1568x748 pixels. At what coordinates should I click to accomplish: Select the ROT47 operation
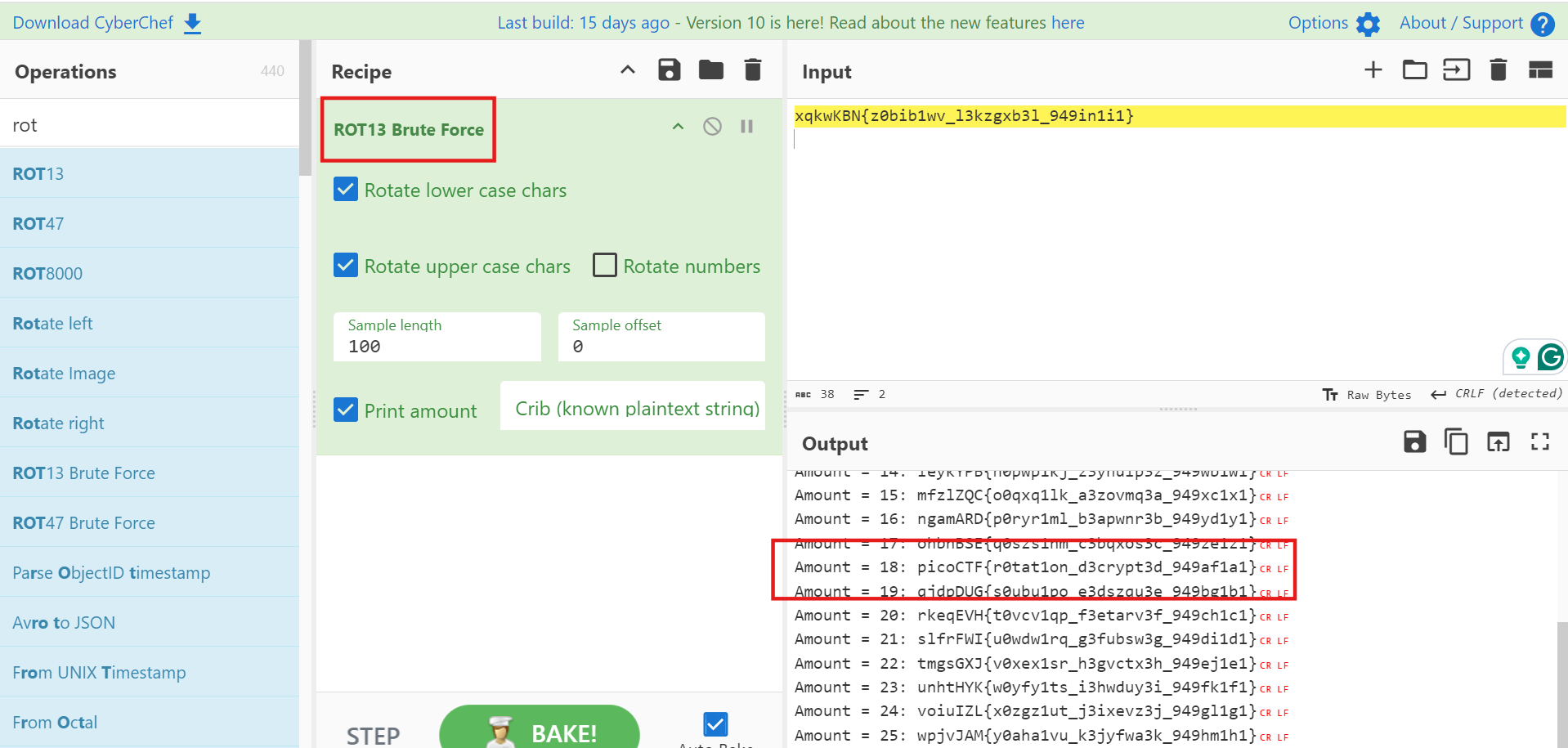tap(150, 223)
